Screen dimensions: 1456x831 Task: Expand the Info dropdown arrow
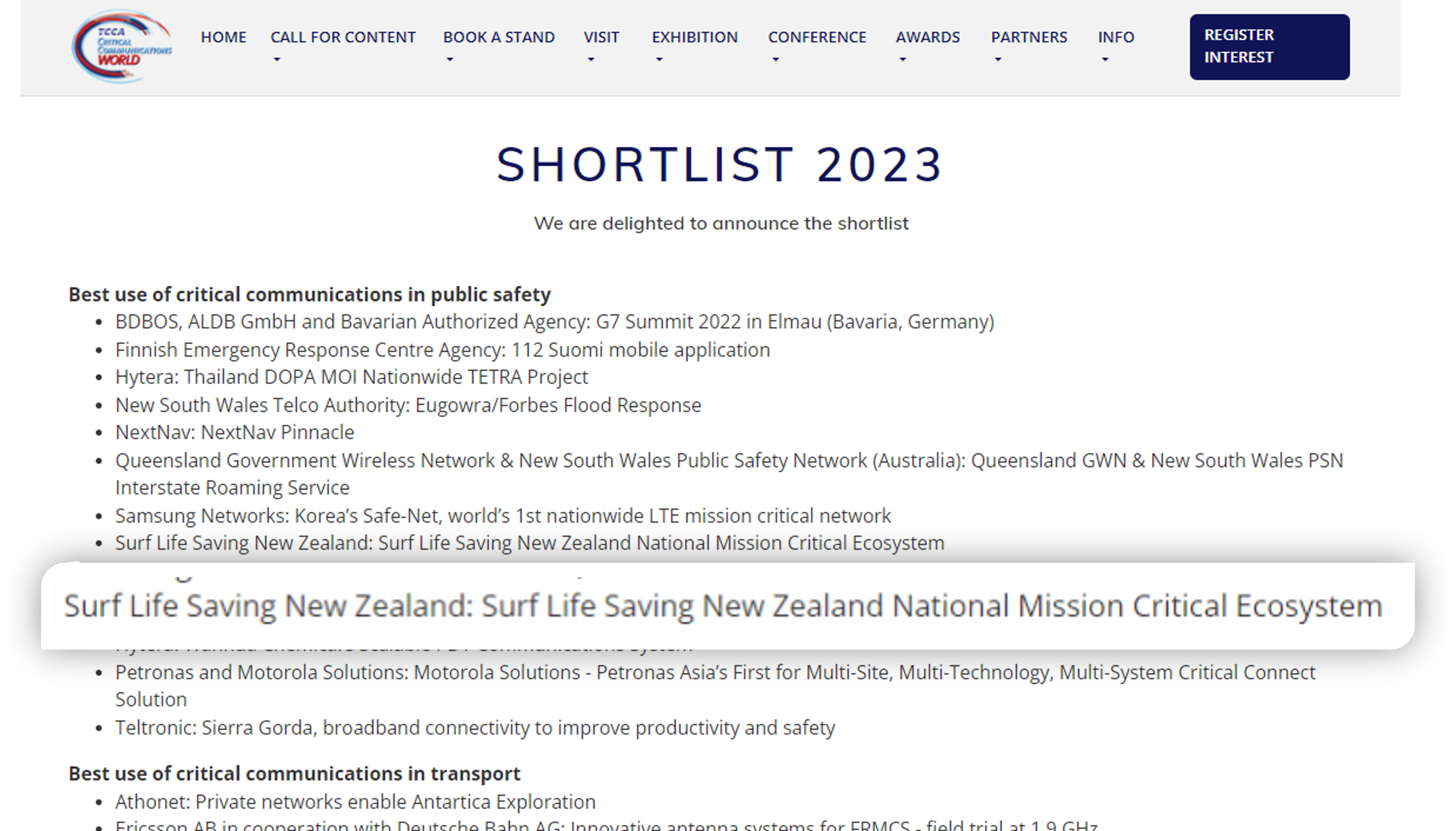(1105, 59)
